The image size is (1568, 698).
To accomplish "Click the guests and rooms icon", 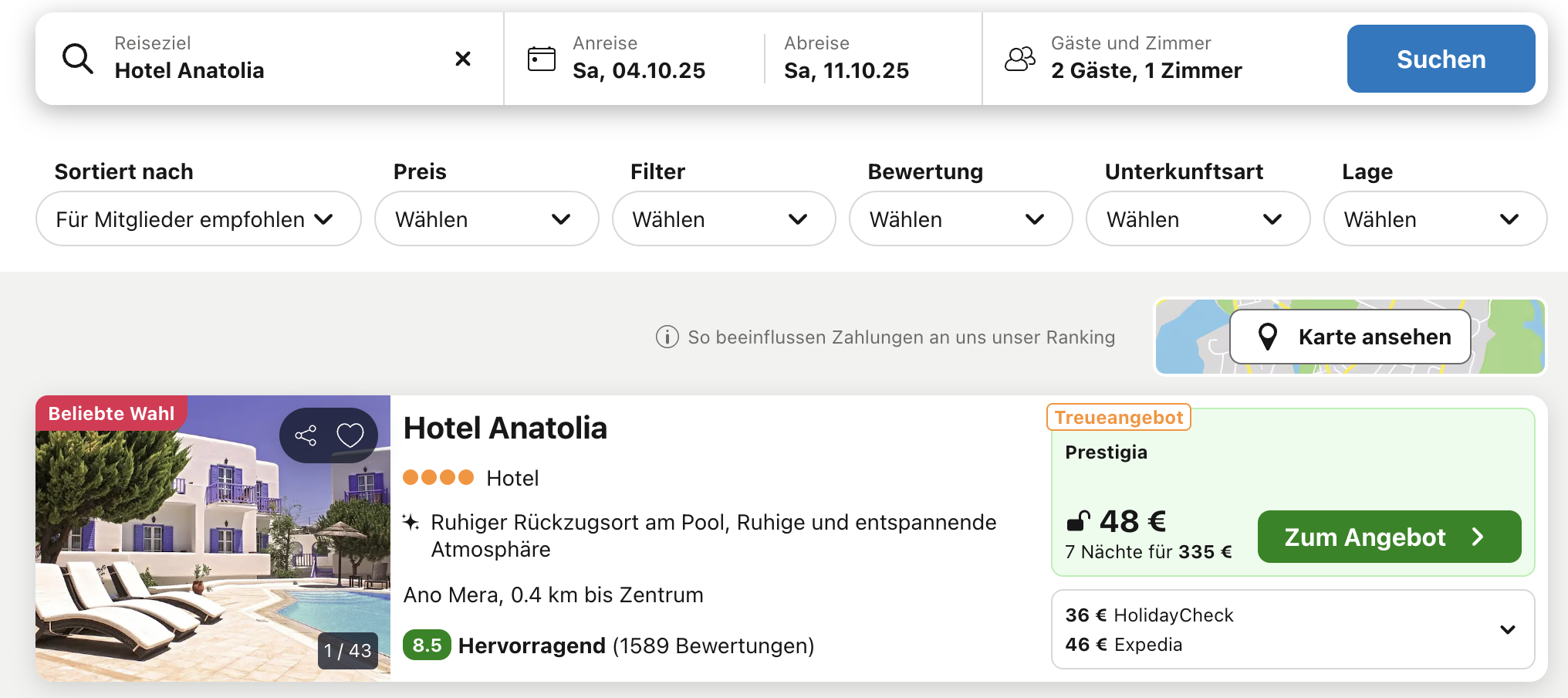I will (x=1019, y=59).
